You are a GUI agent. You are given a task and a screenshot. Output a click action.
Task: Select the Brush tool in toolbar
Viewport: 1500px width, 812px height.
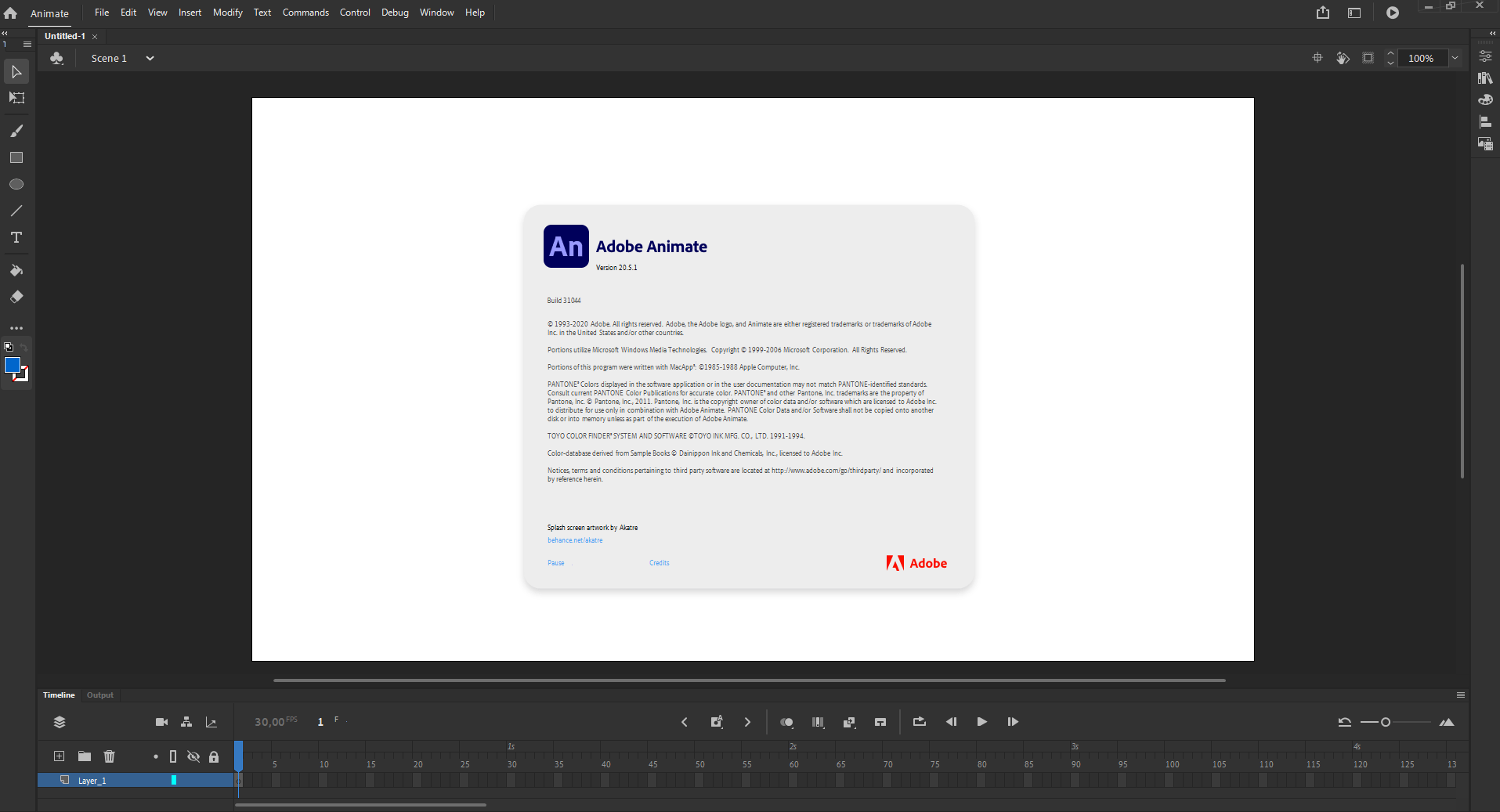pyautogui.click(x=16, y=131)
